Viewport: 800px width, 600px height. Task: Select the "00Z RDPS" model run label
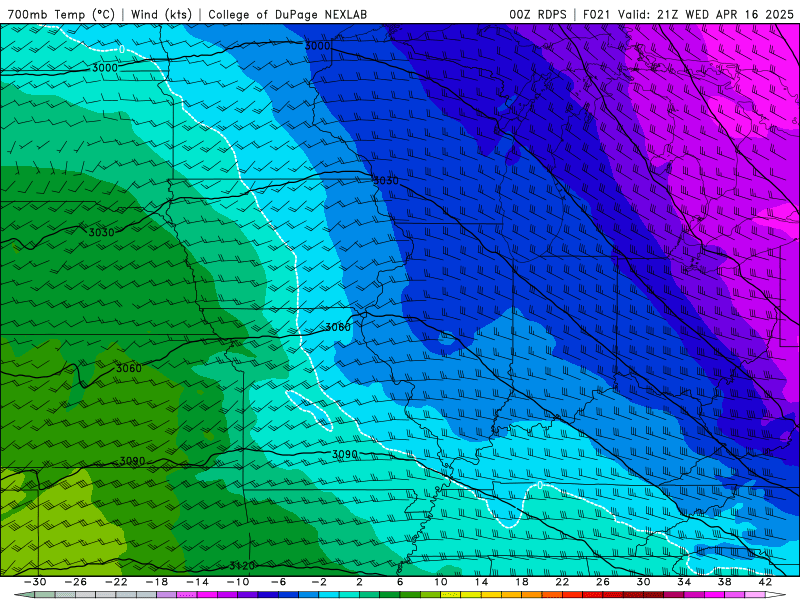point(538,14)
